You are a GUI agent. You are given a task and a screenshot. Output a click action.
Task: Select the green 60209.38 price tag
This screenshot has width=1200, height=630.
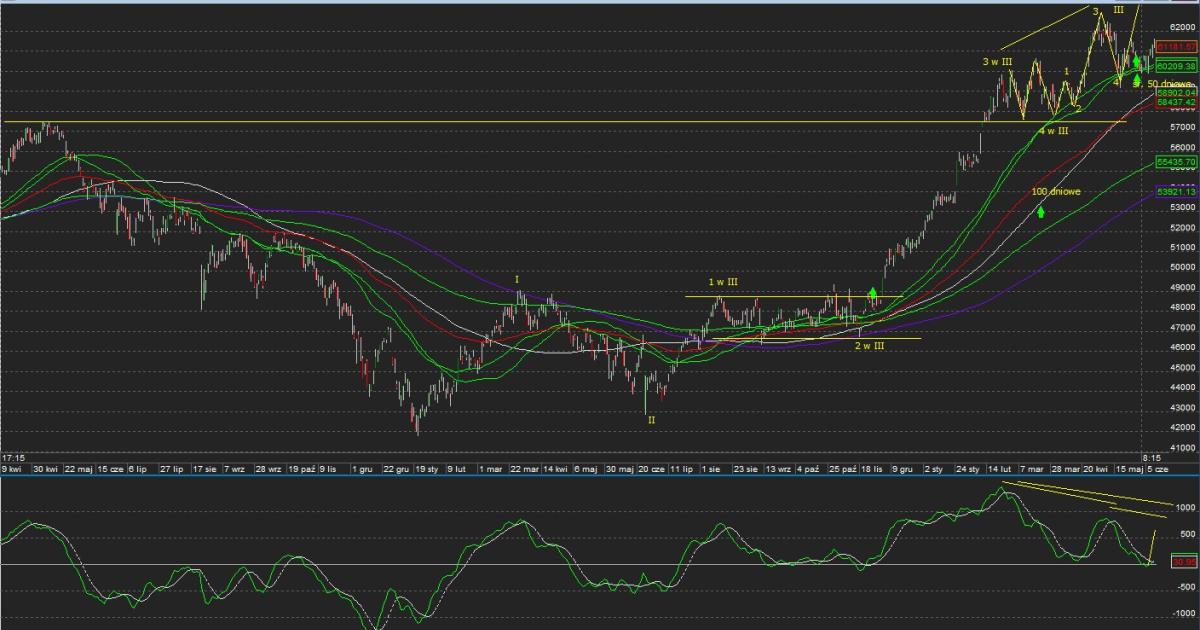click(x=1176, y=65)
